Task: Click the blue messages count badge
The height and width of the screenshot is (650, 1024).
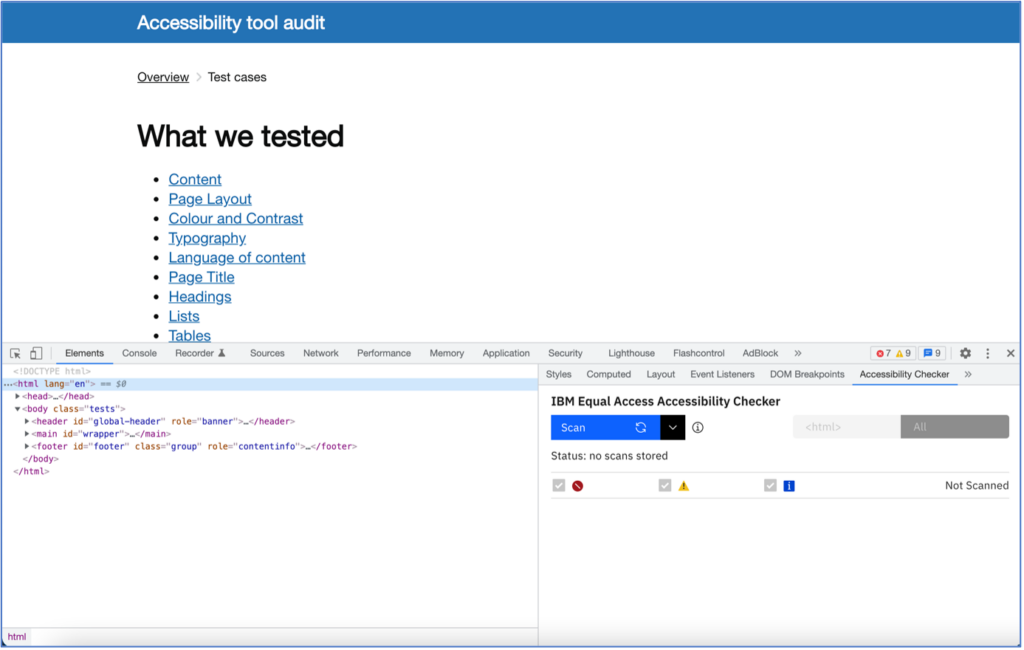Action: coord(932,353)
